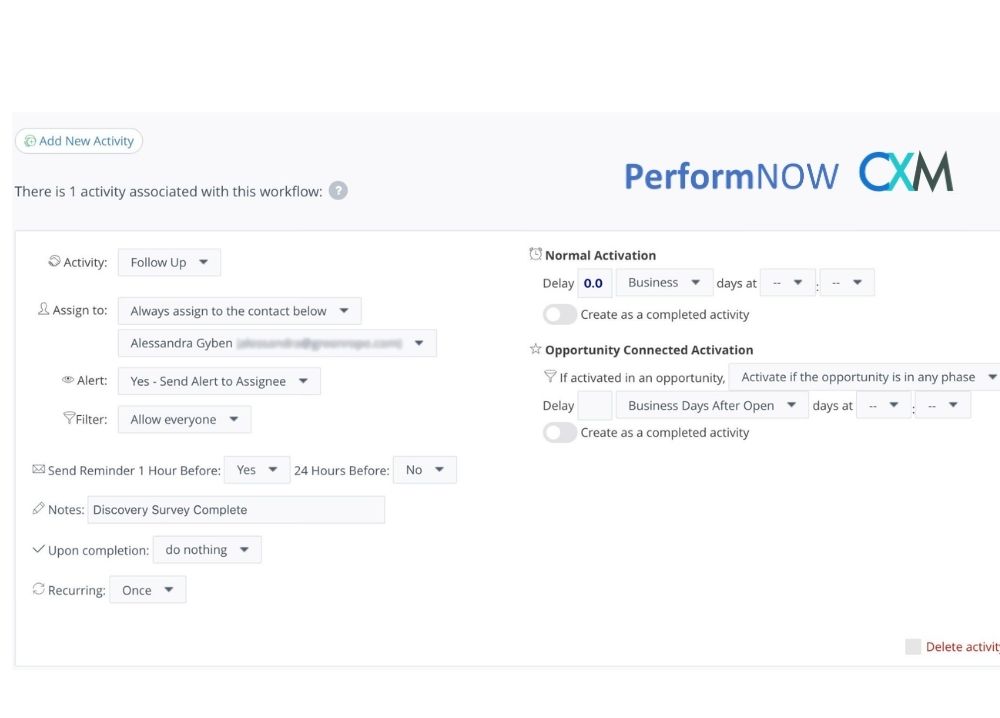Open the Business Days After Open dropdown
The image size is (1000, 718).
coord(711,405)
